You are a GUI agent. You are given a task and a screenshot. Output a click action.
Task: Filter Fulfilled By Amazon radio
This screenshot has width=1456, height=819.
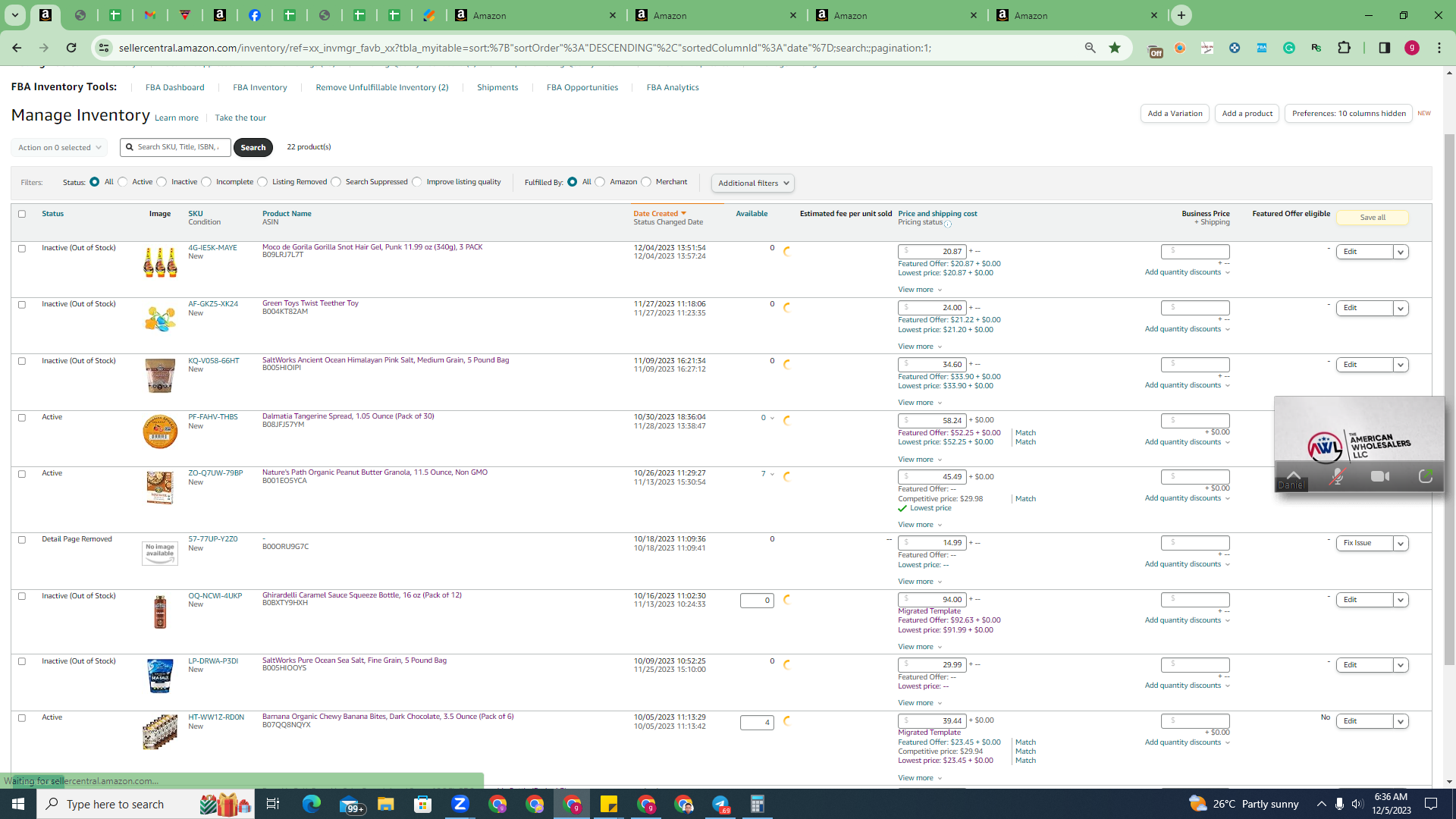click(x=601, y=182)
